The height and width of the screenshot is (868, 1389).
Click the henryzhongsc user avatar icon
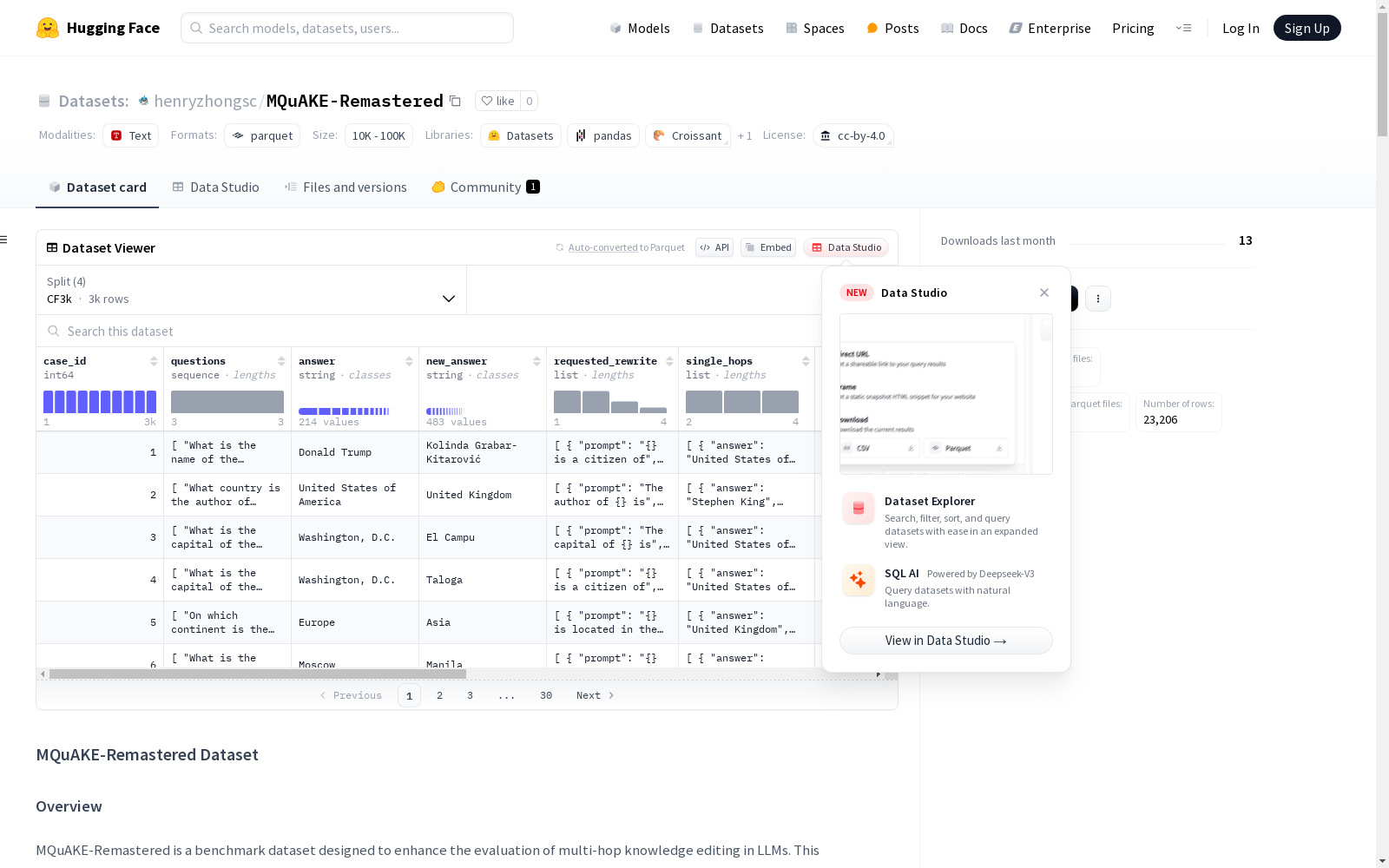coord(143,101)
